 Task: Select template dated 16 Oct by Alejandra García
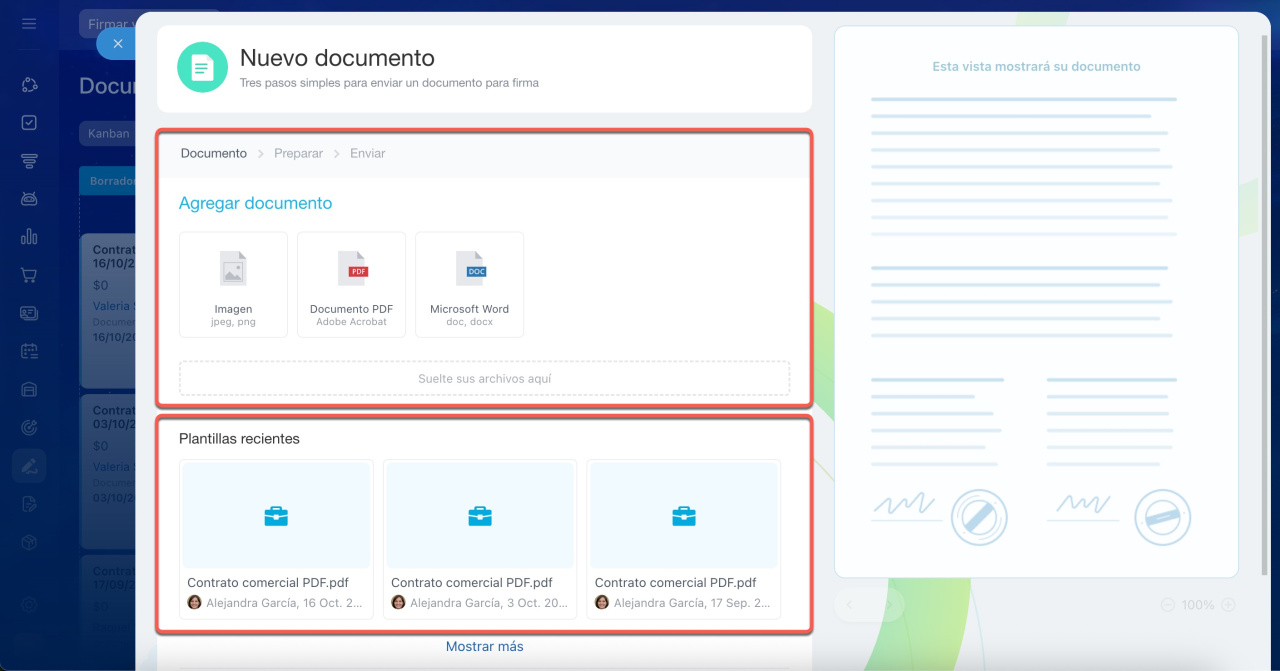276,540
